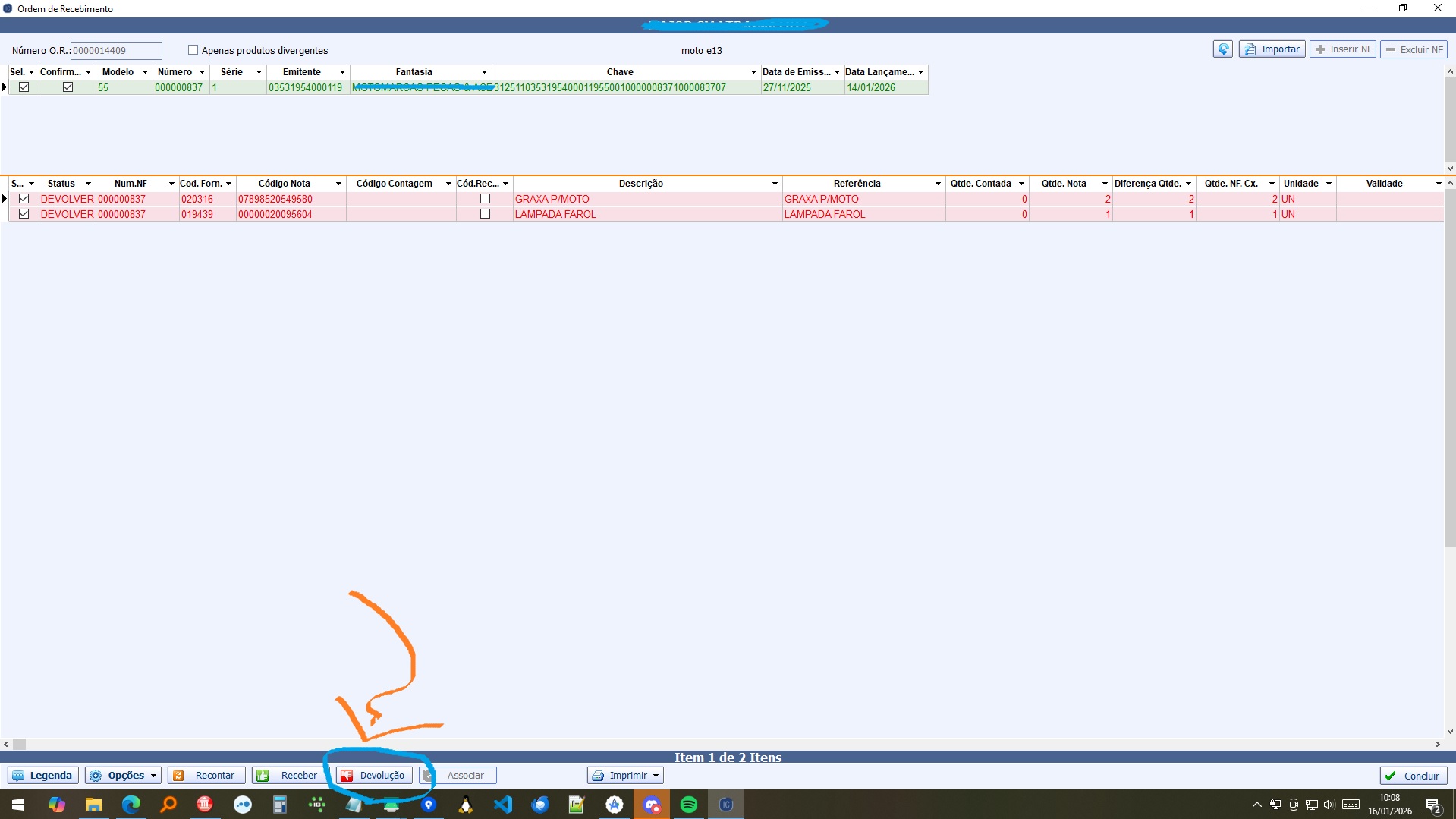Click the Recontar button
This screenshot has height=819, width=1456.
pyautogui.click(x=206, y=775)
